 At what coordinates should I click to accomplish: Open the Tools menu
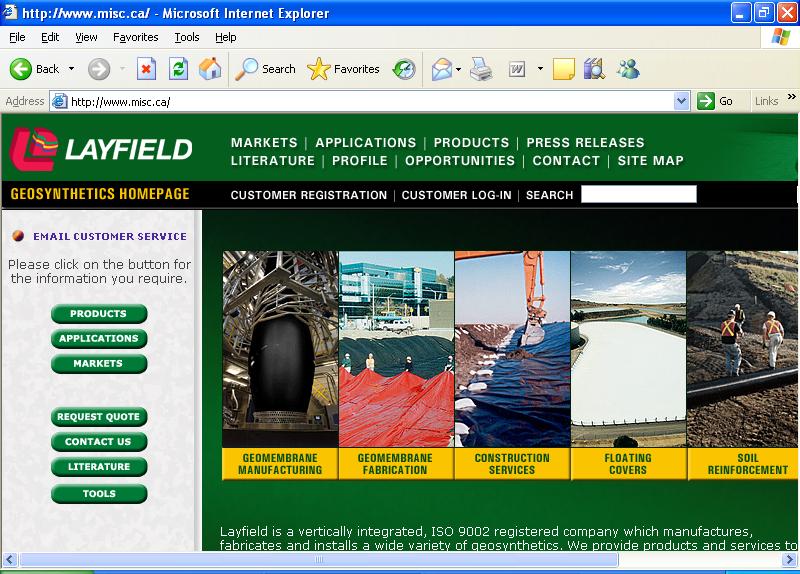187,37
